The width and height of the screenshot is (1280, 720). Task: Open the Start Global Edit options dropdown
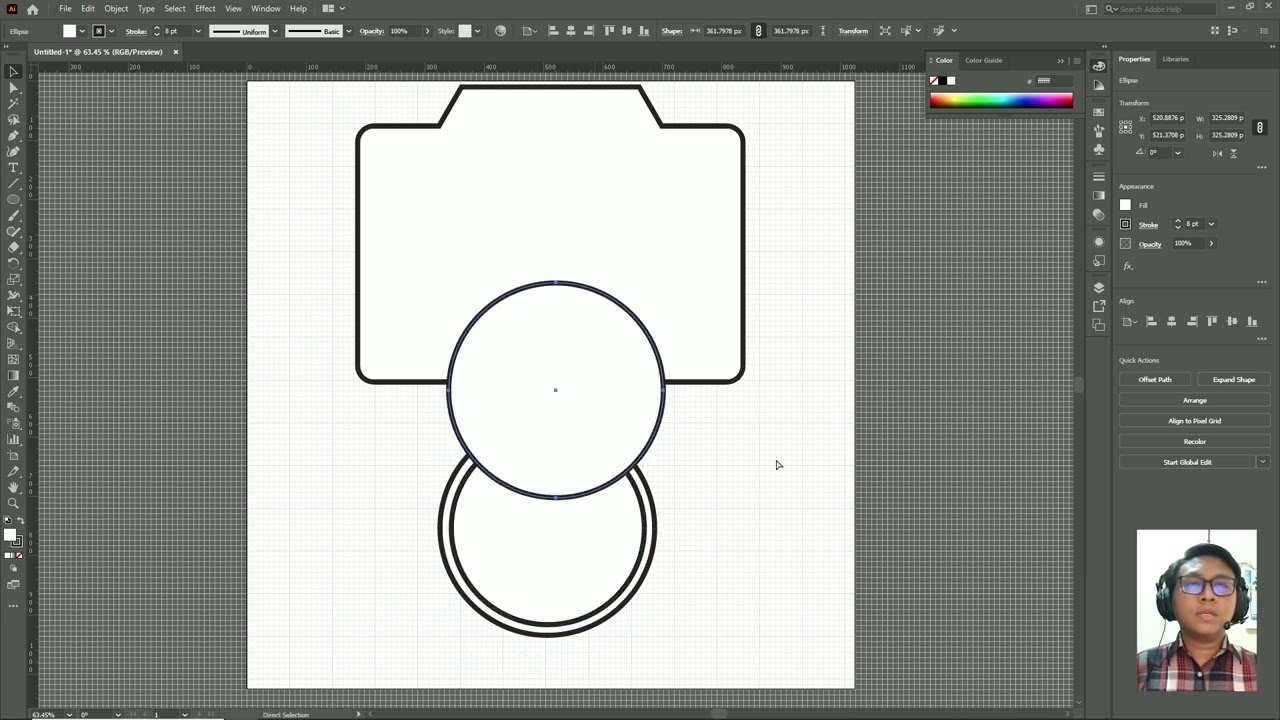[1263, 462]
